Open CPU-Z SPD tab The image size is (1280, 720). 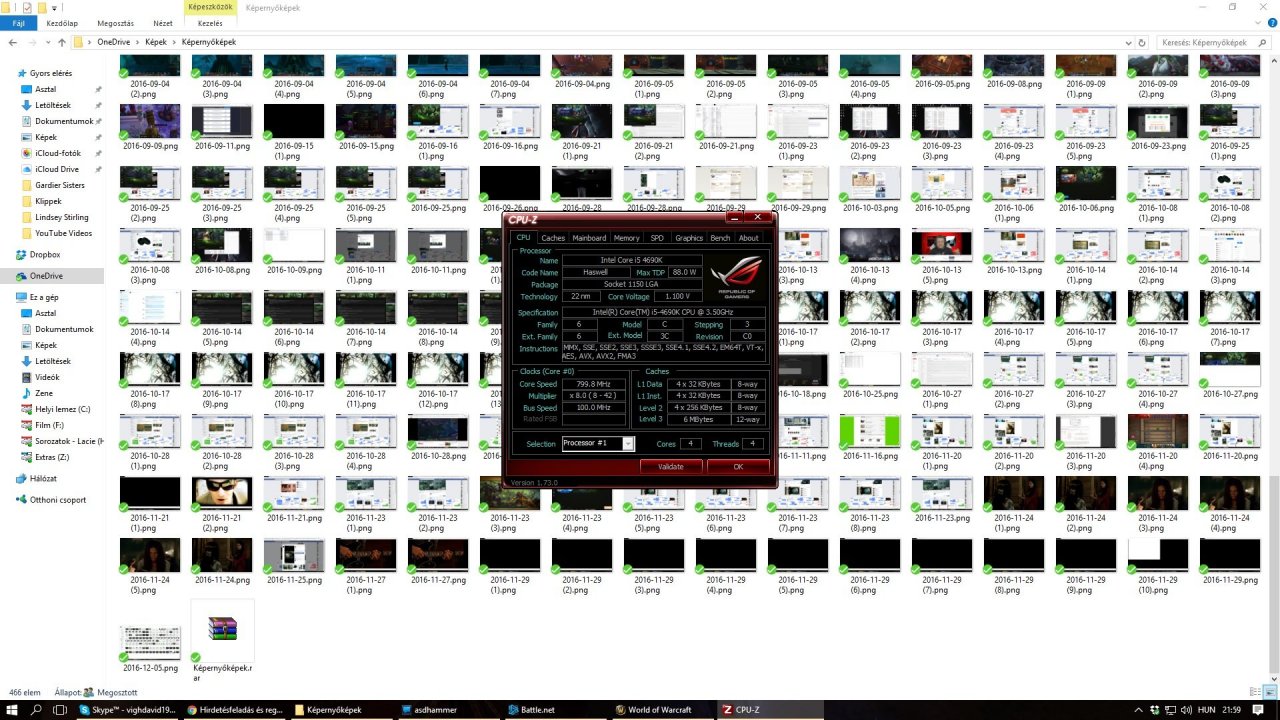[x=657, y=238]
